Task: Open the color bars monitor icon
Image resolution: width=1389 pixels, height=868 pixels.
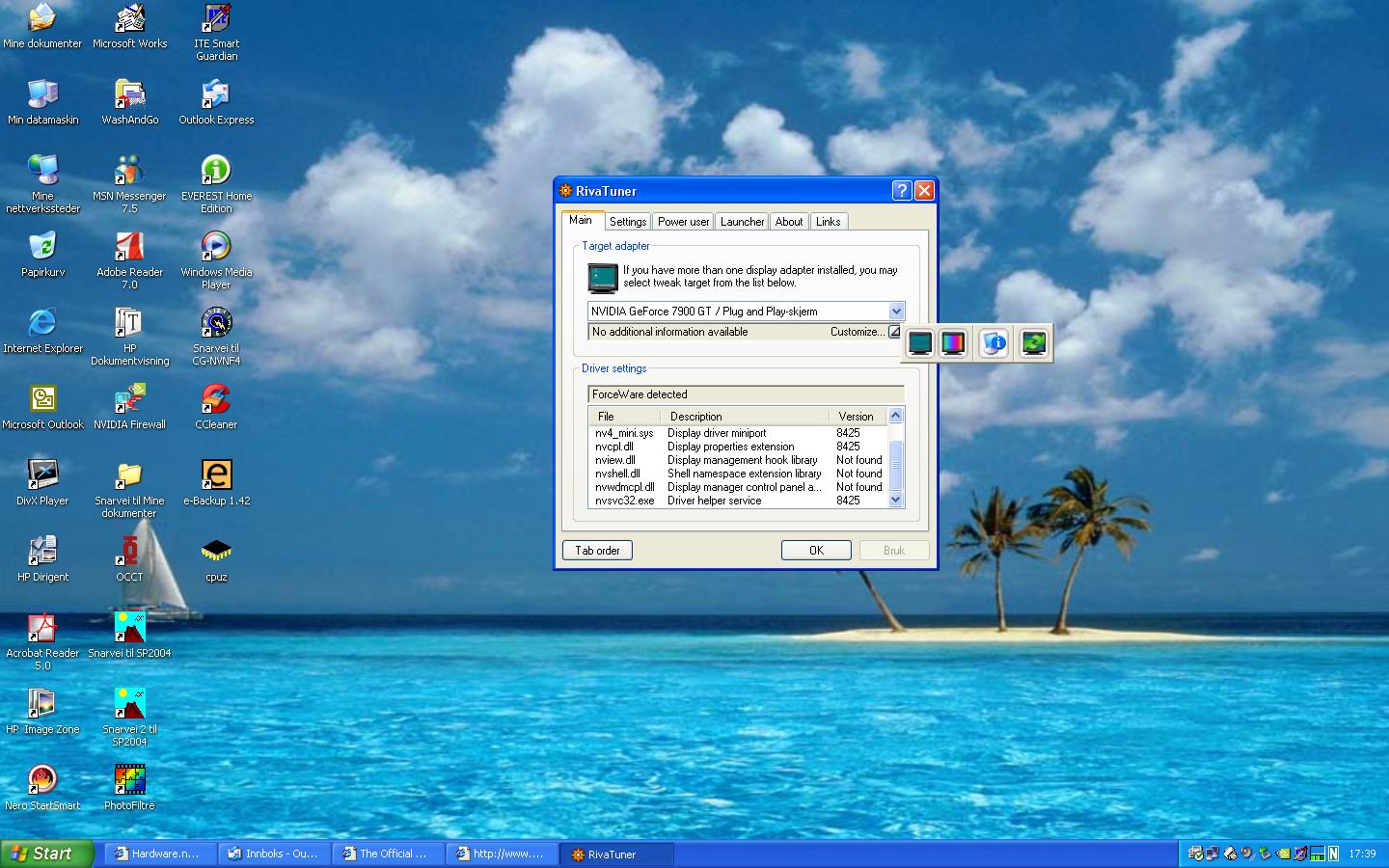Action: point(953,343)
